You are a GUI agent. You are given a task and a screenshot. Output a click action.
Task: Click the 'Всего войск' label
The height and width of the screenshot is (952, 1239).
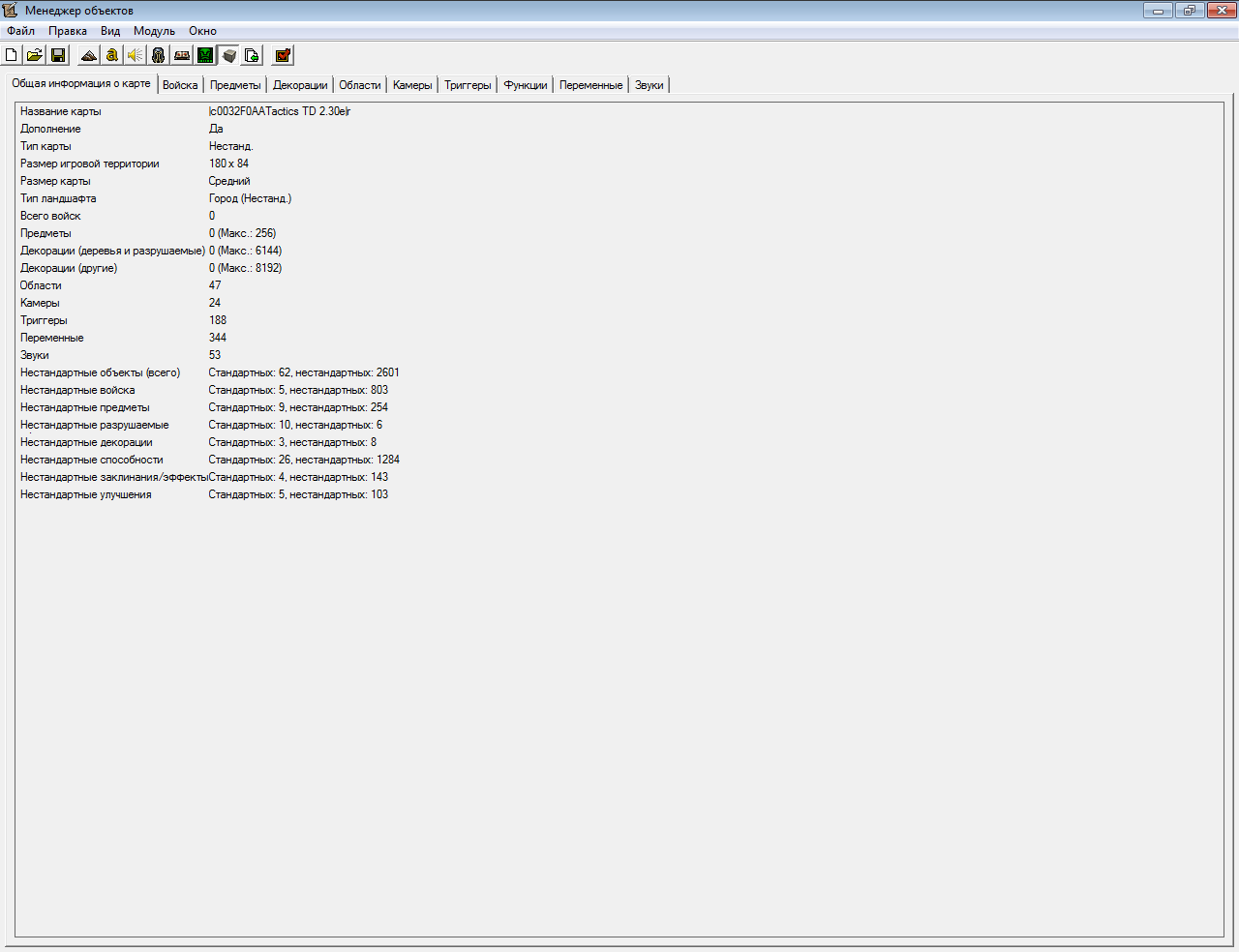[x=50, y=216]
